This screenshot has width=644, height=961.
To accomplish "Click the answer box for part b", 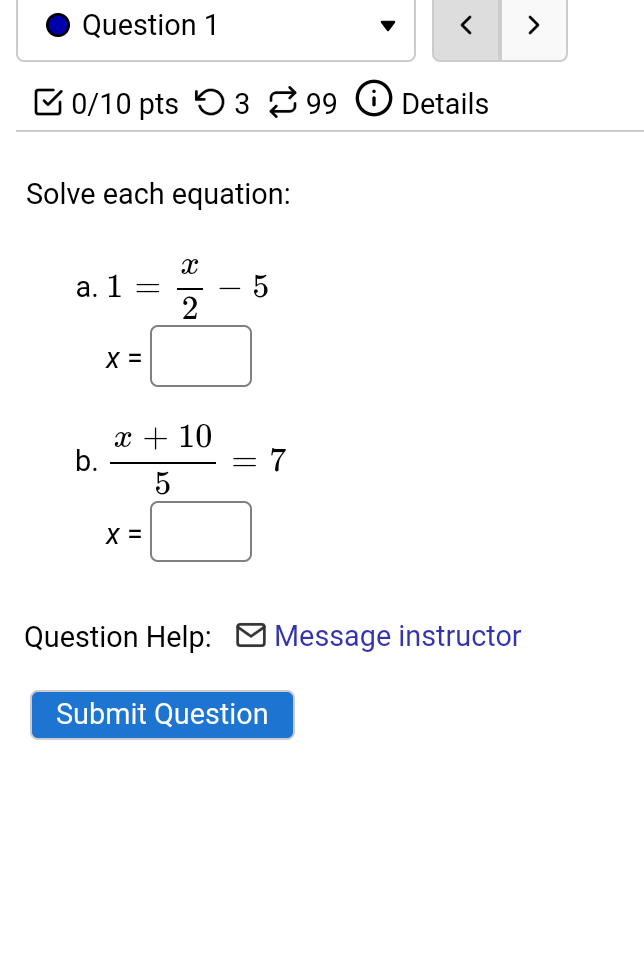I will [200, 531].
